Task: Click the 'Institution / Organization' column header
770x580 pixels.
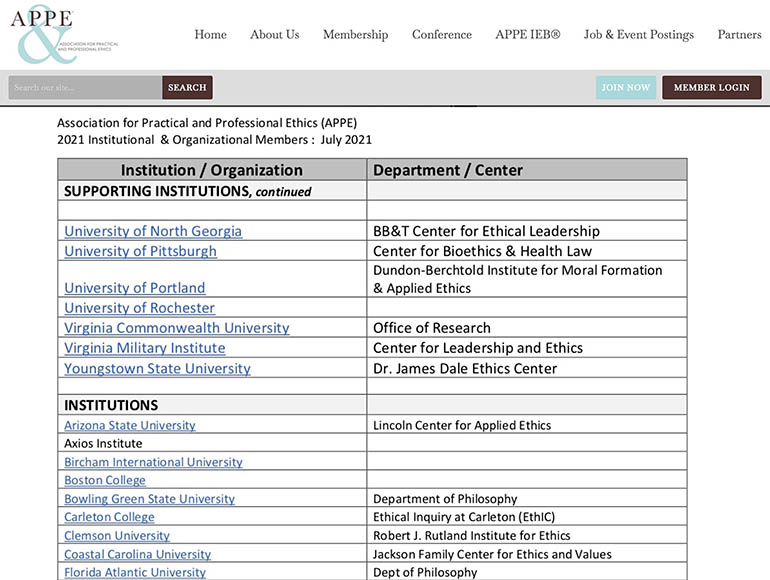Action: coord(212,170)
